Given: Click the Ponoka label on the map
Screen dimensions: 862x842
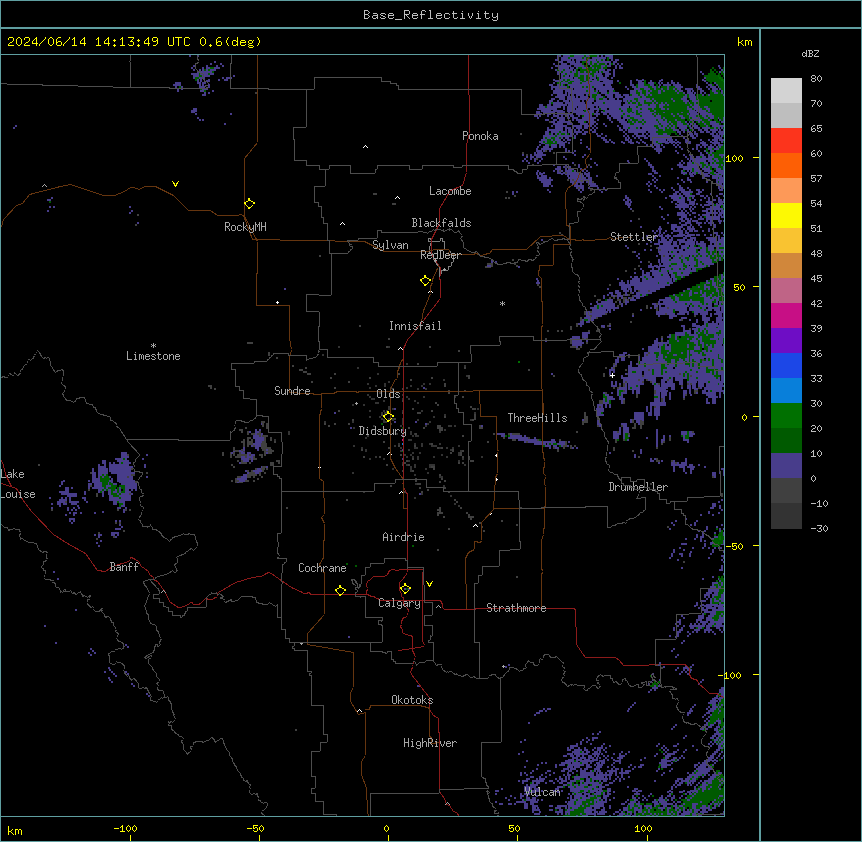Looking at the screenshot, I should [x=480, y=136].
